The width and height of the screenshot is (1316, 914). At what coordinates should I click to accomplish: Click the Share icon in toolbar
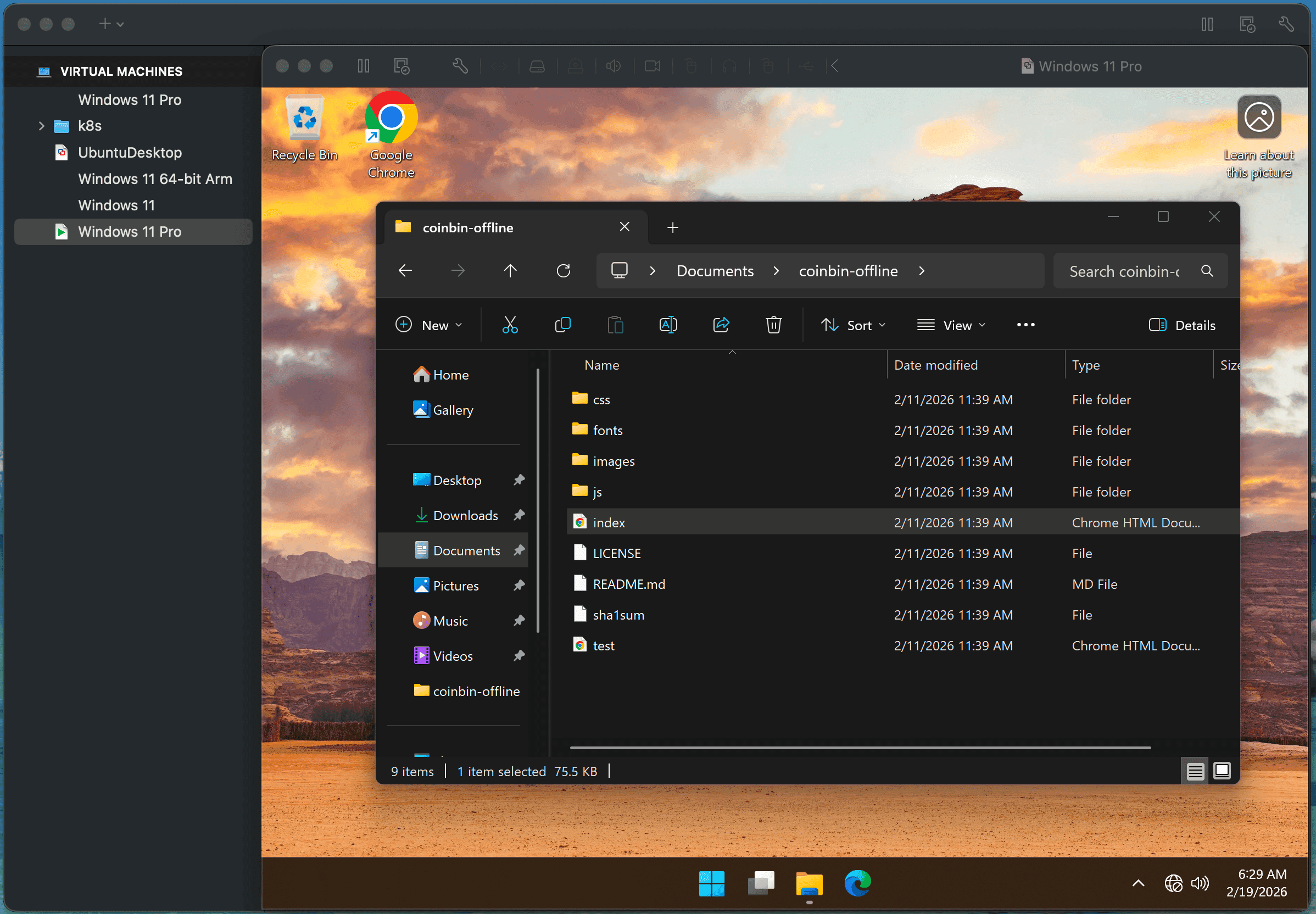[721, 325]
